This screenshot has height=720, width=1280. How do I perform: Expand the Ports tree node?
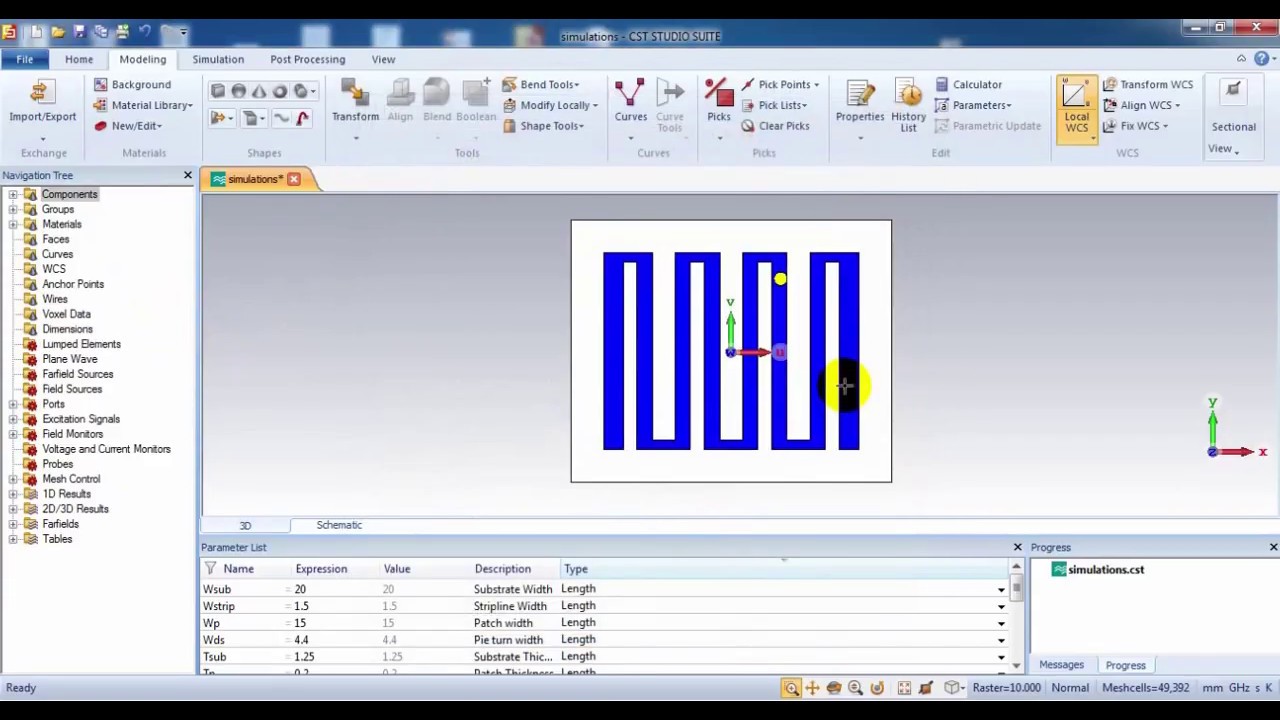[x=13, y=405]
